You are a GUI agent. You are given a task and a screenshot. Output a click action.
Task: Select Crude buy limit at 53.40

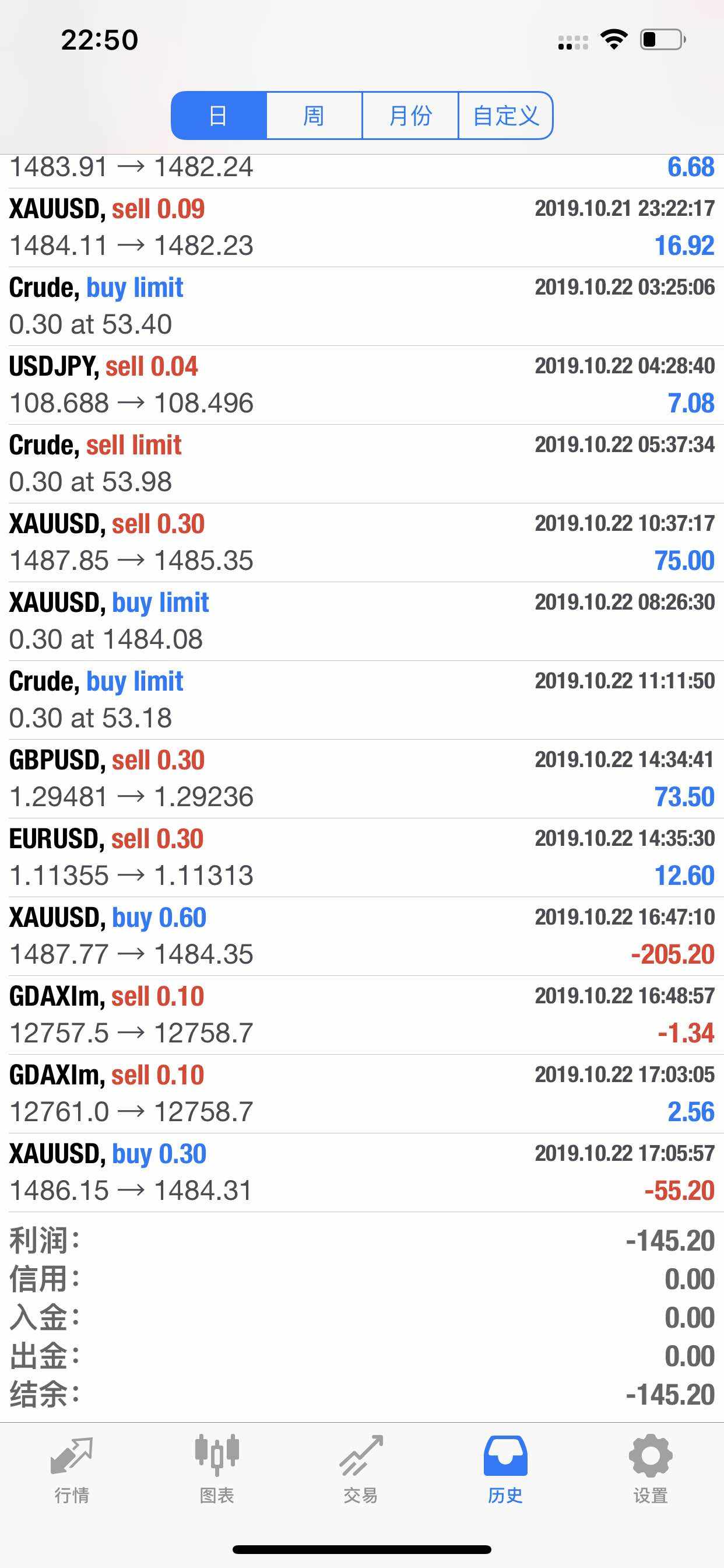tap(362, 306)
